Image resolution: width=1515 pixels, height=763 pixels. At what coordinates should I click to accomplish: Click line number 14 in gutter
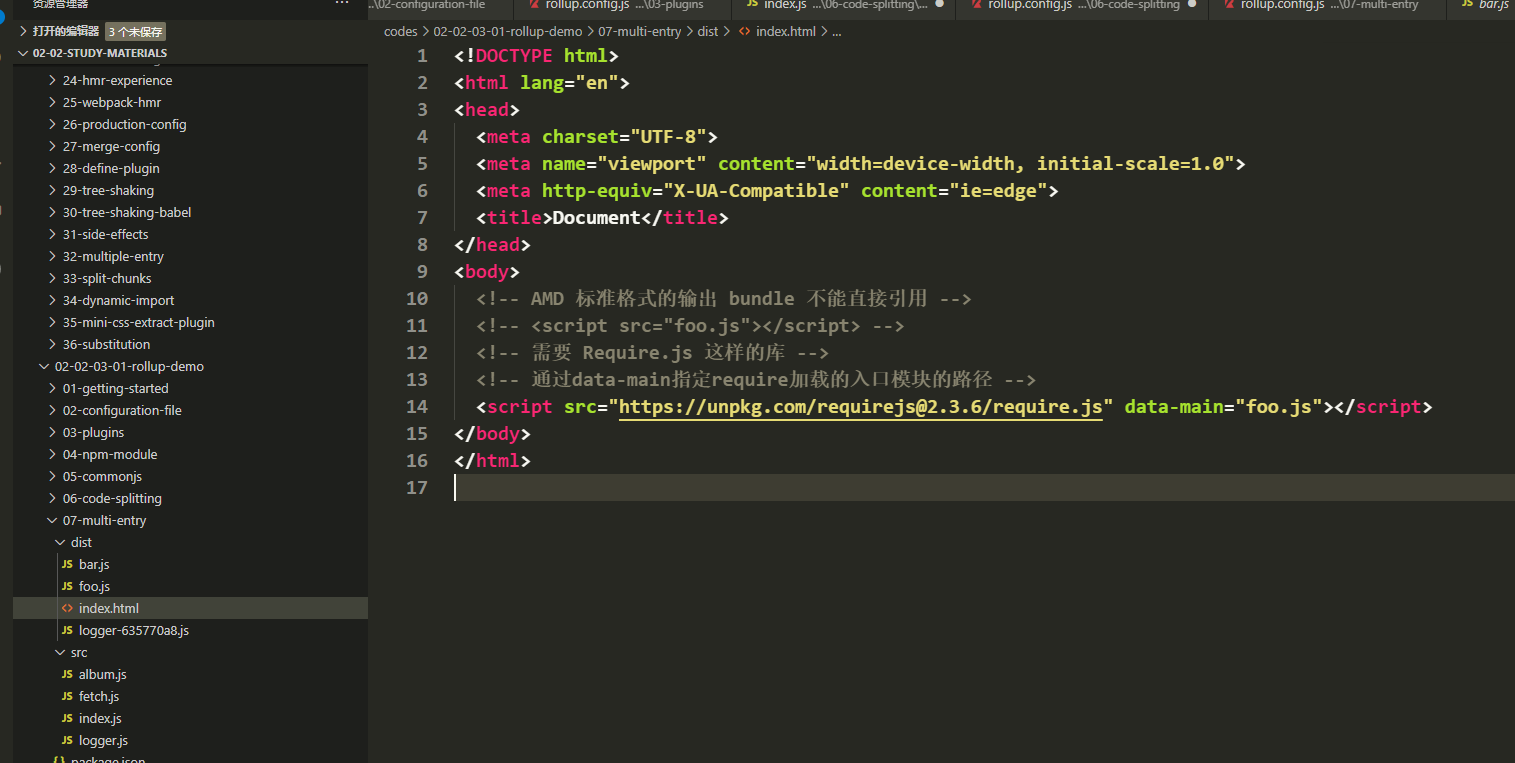(417, 407)
